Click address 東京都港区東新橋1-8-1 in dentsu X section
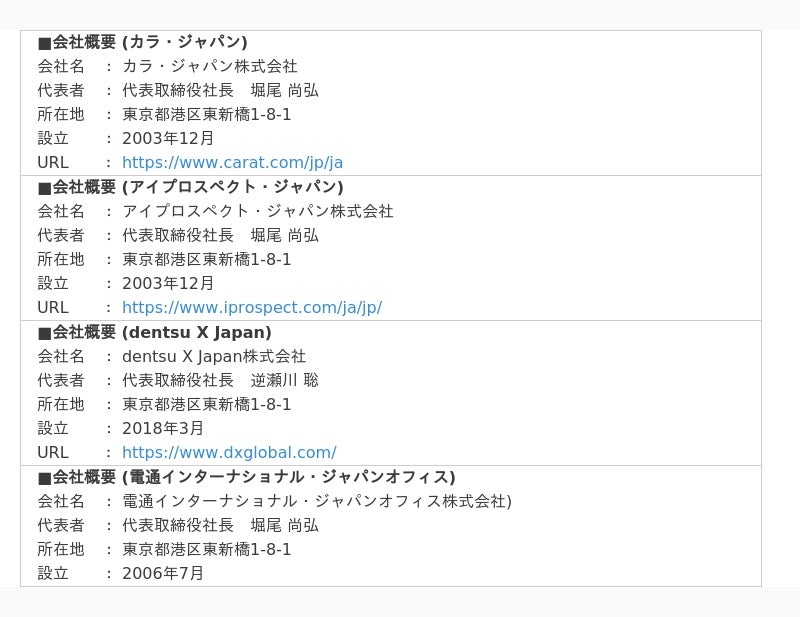Viewport: 800px width, 617px height. coord(207,405)
